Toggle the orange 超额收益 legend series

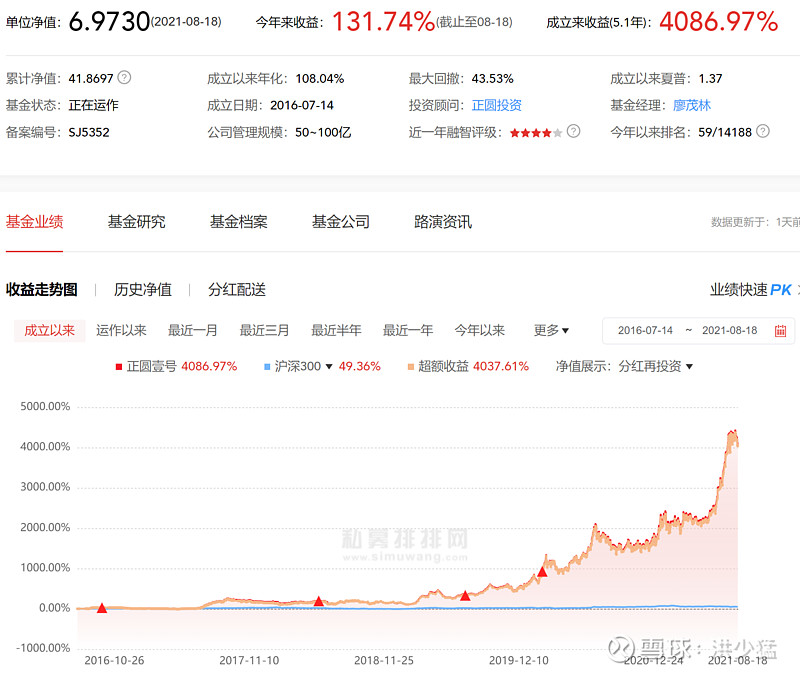pyautogui.click(x=468, y=366)
